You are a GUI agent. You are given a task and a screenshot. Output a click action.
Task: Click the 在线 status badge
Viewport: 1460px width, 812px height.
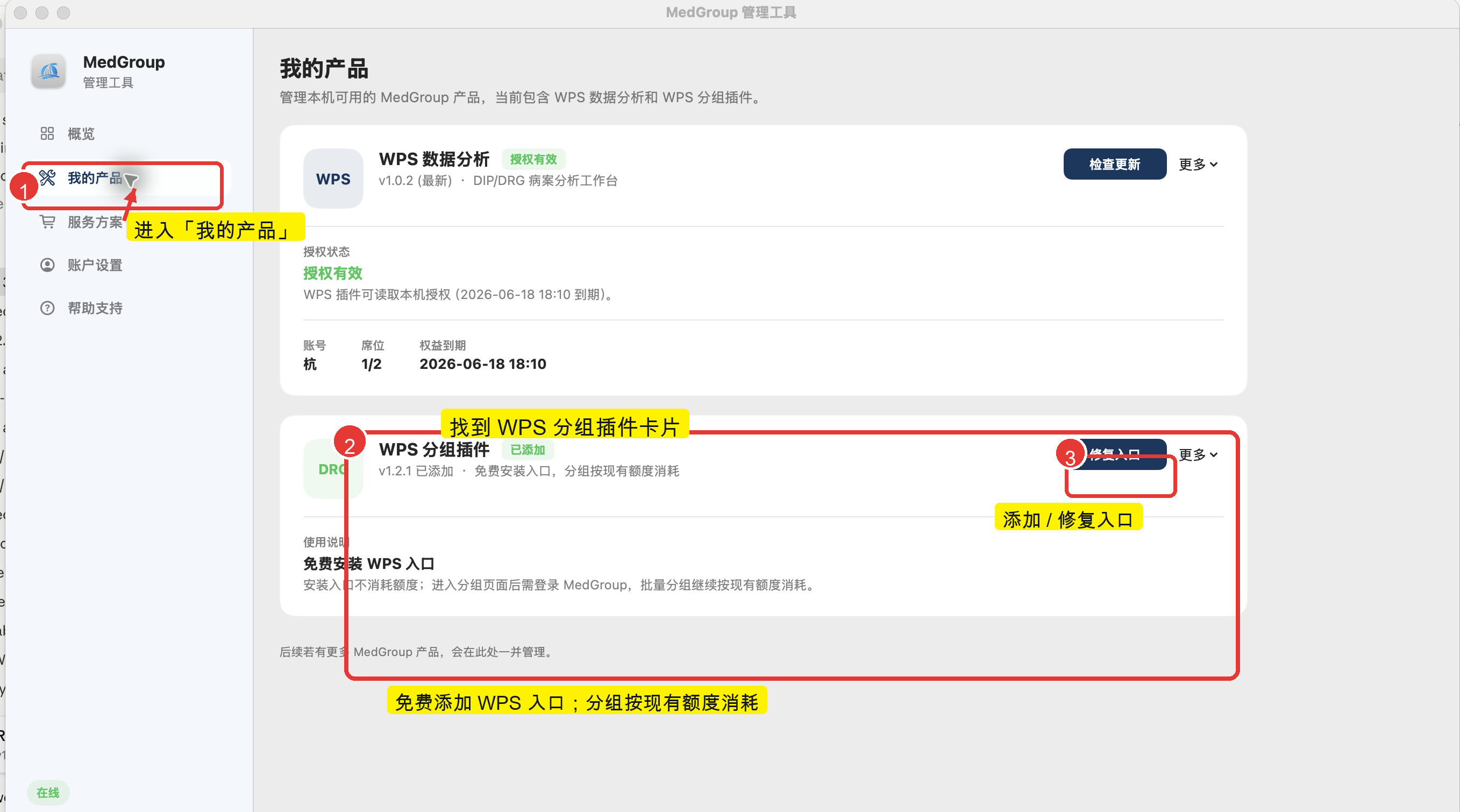click(x=48, y=793)
